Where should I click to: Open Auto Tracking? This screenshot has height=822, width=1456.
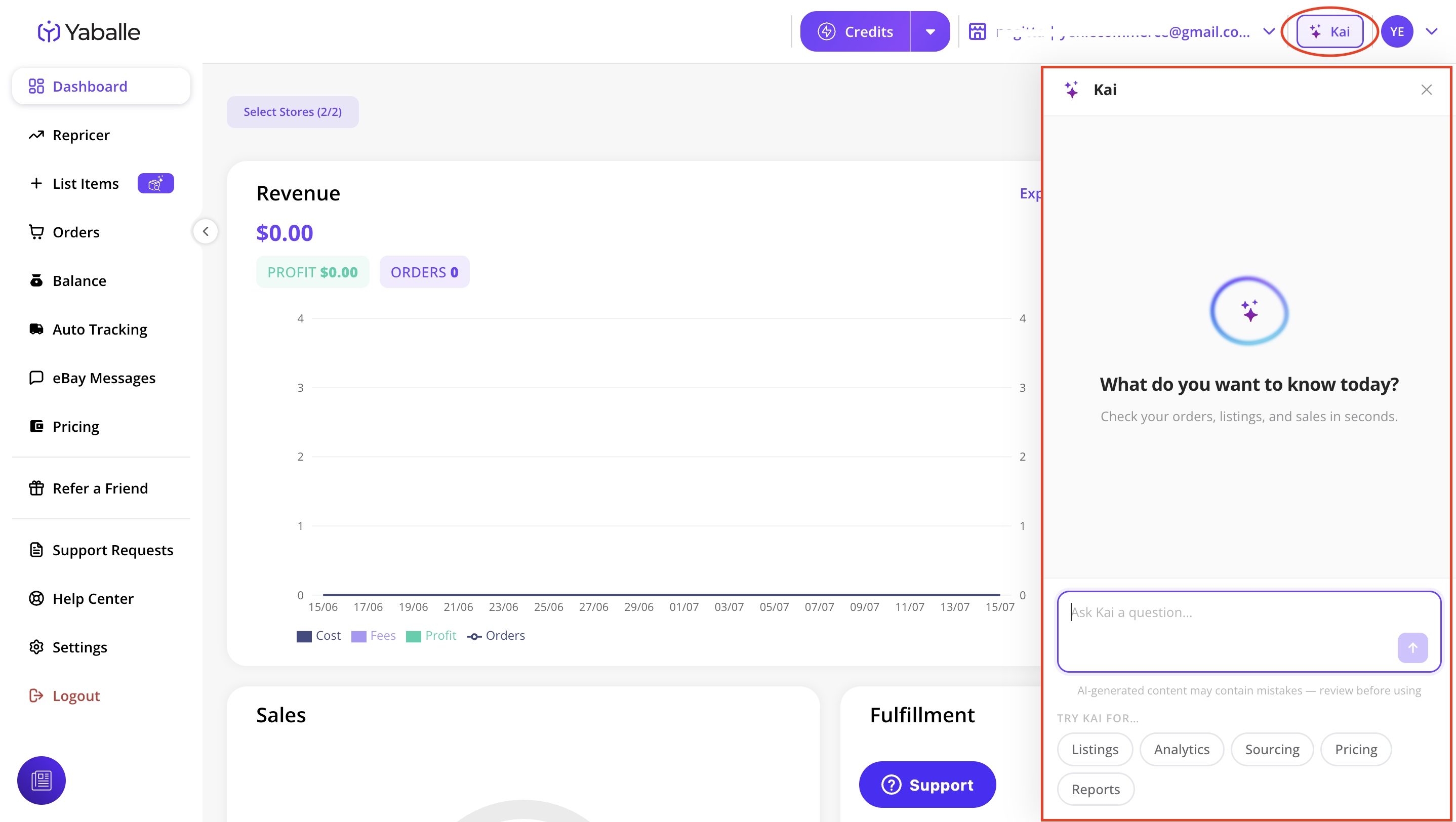[x=99, y=330]
